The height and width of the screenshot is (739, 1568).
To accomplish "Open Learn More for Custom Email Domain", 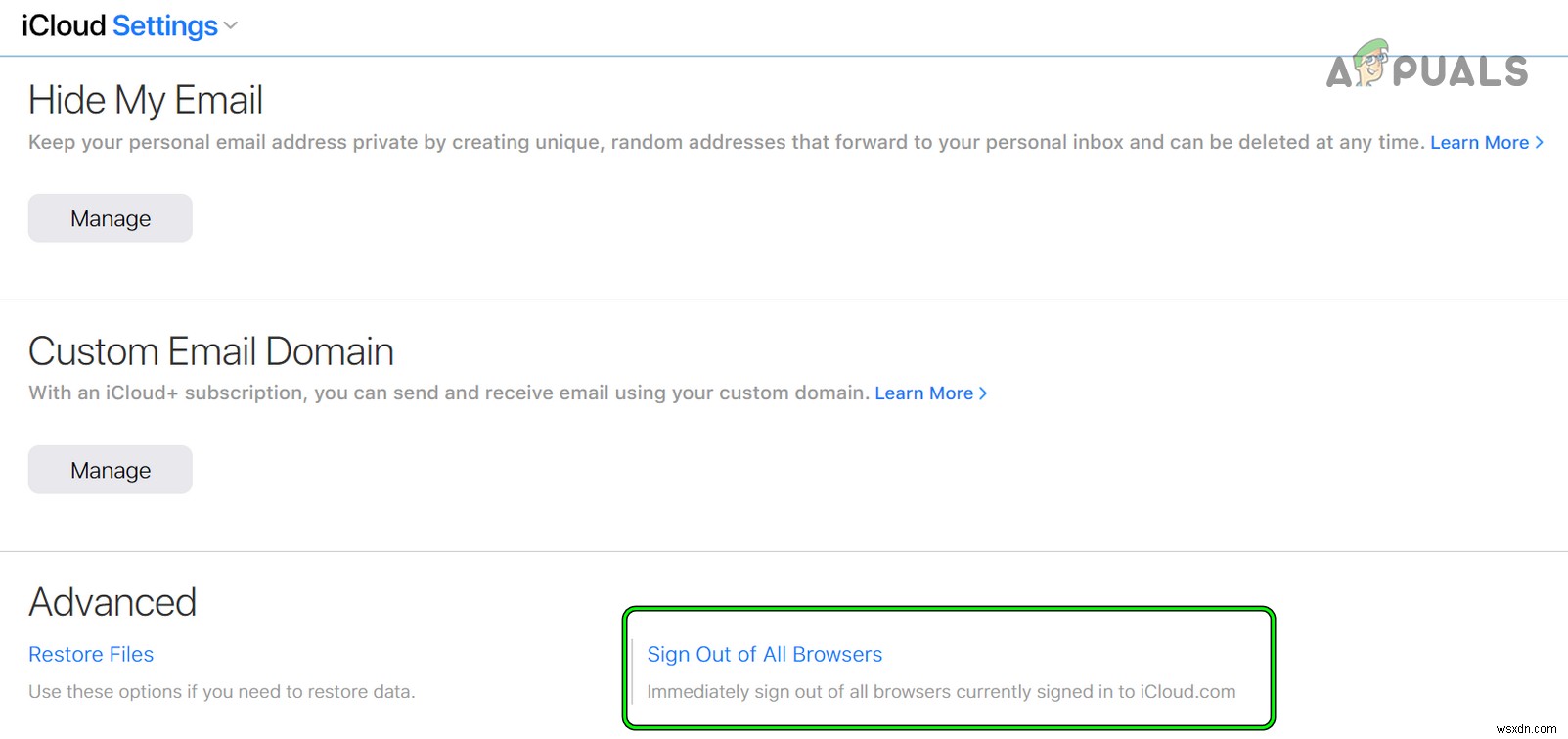I will point(923,393).
